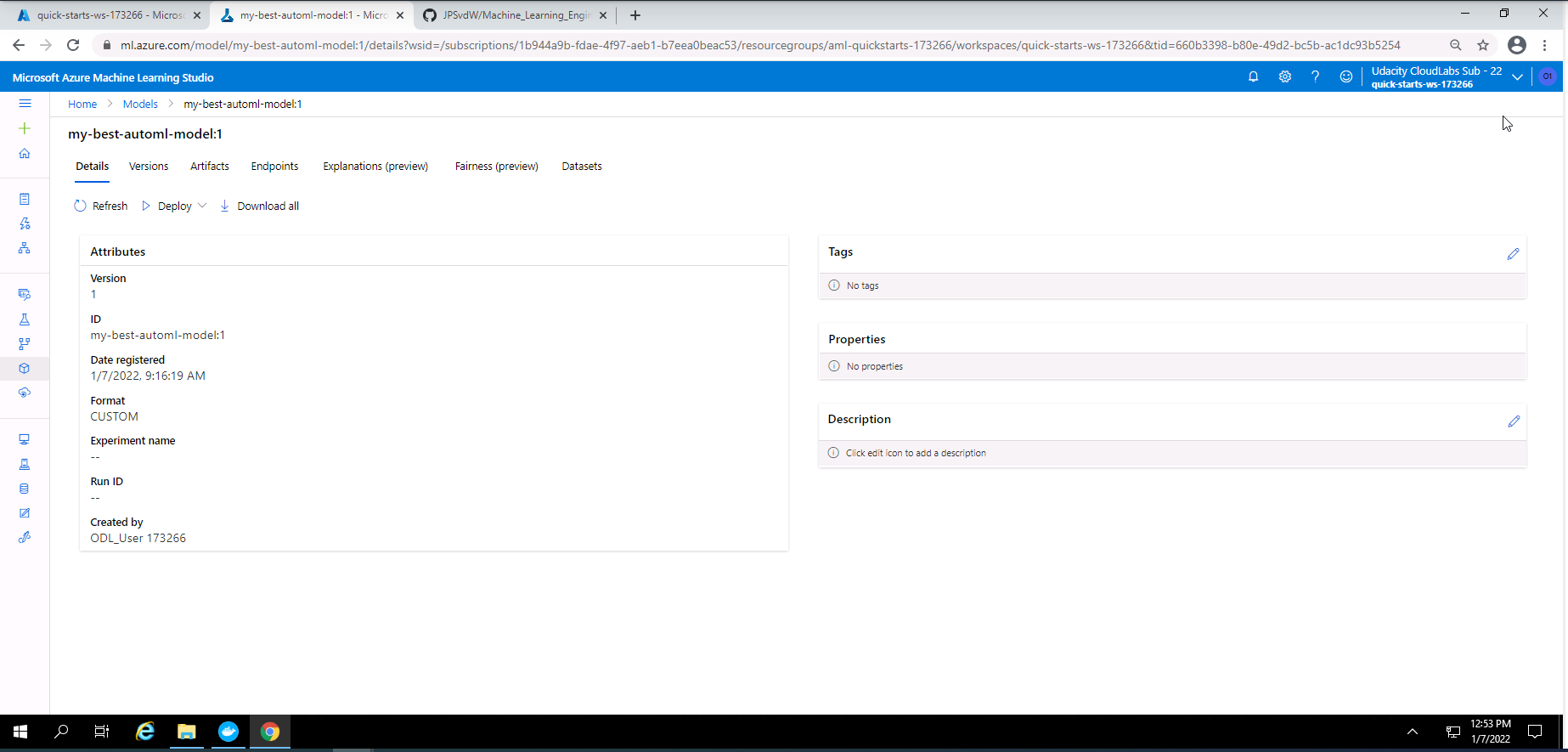This screenshot has width=1568, height=752.
Task: Edit Description with pencil icon
Action: point(1514,421)
